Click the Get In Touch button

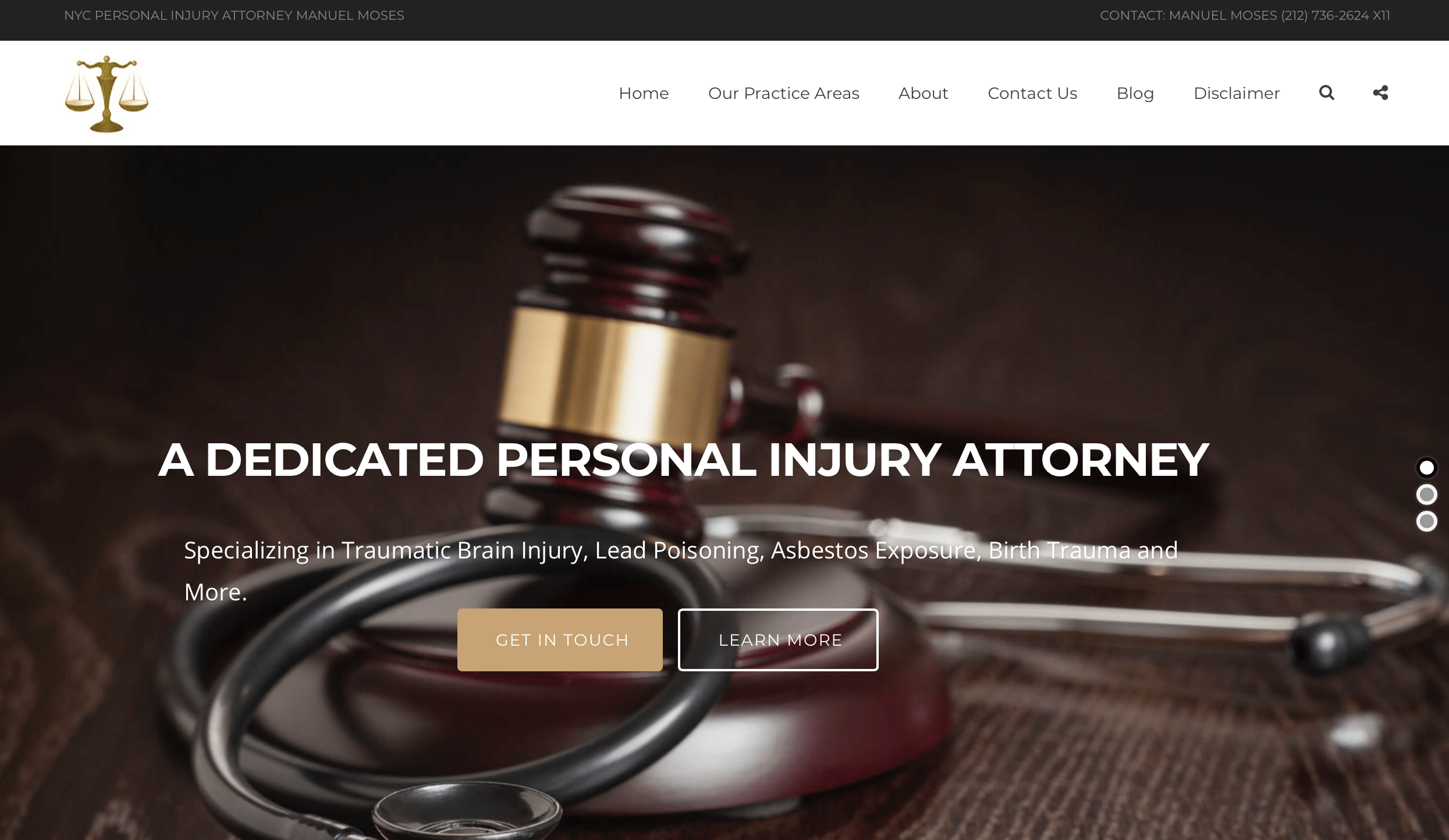[560, 640]
